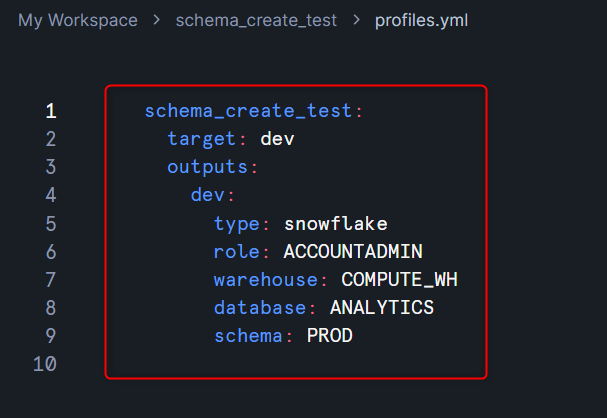Click line number 1 in the gutter
The height and width of the screenshot is (418, 607).
click(x=51, y=111)
